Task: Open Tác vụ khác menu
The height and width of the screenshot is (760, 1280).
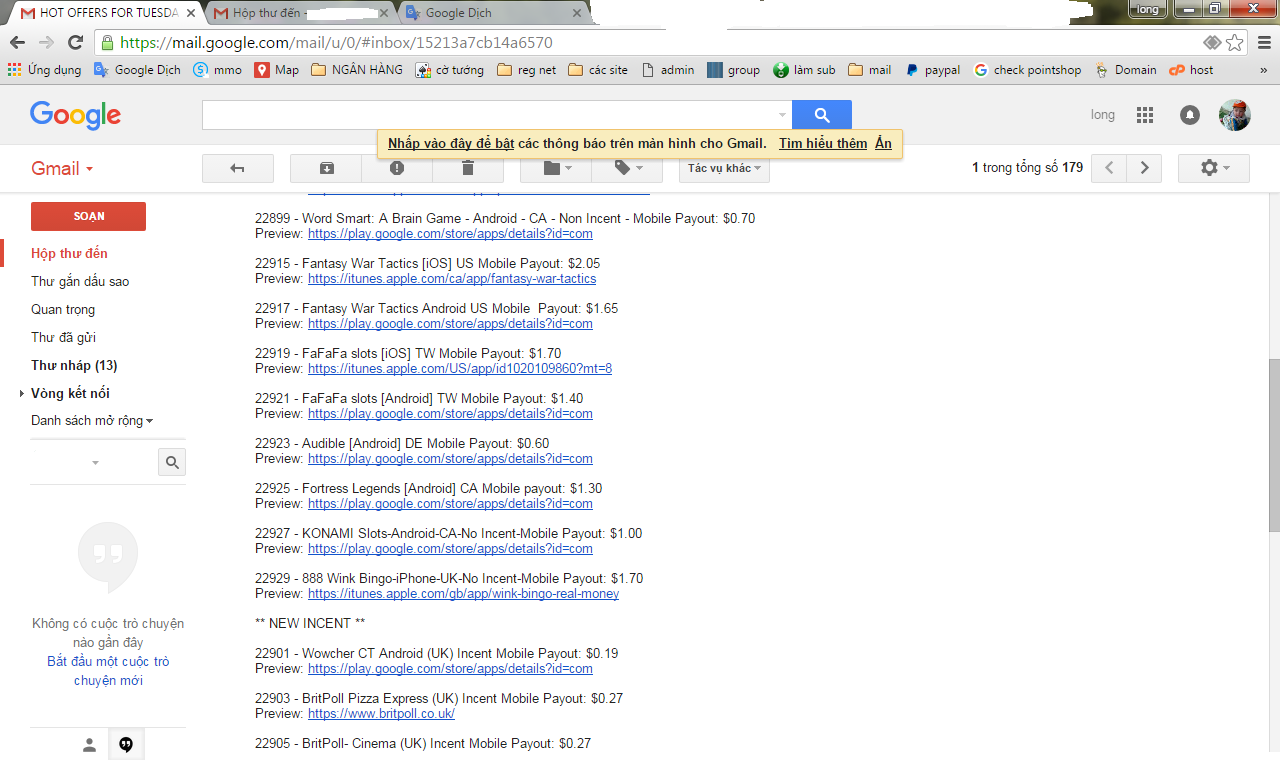Action: [x=724, y=168]
